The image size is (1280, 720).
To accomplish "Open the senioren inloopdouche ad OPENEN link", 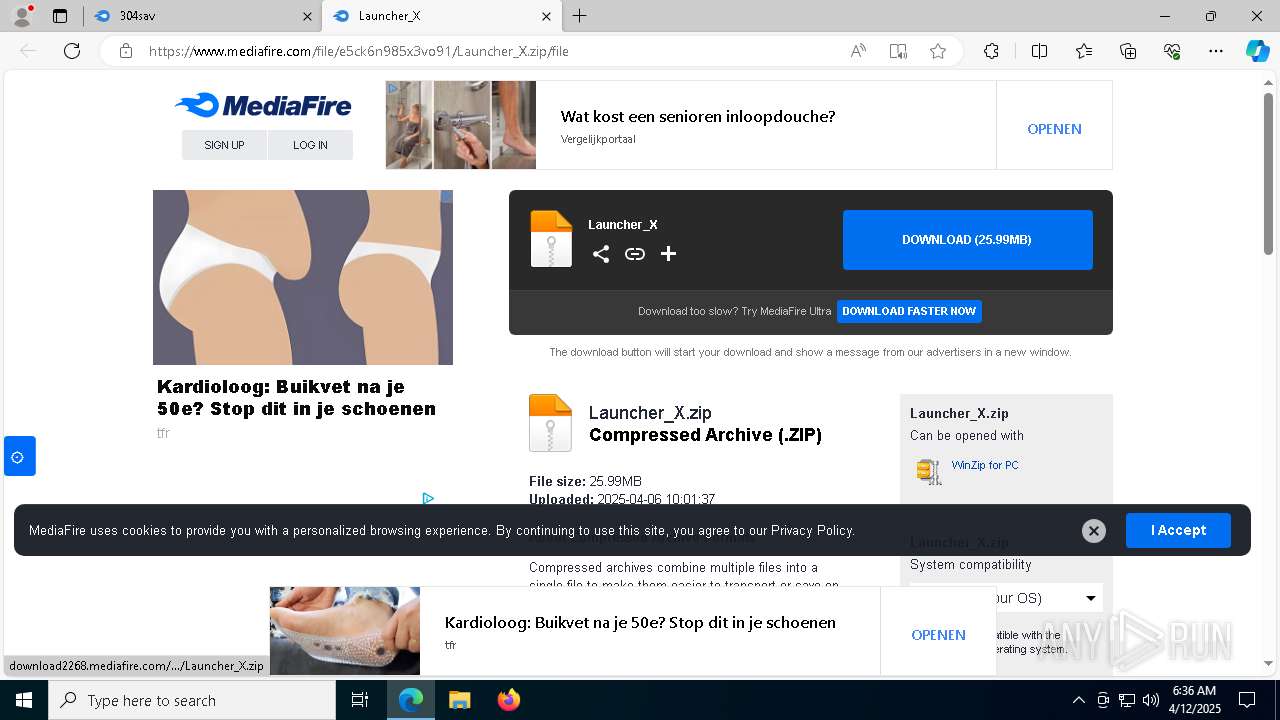I will tap(1054, 129).
